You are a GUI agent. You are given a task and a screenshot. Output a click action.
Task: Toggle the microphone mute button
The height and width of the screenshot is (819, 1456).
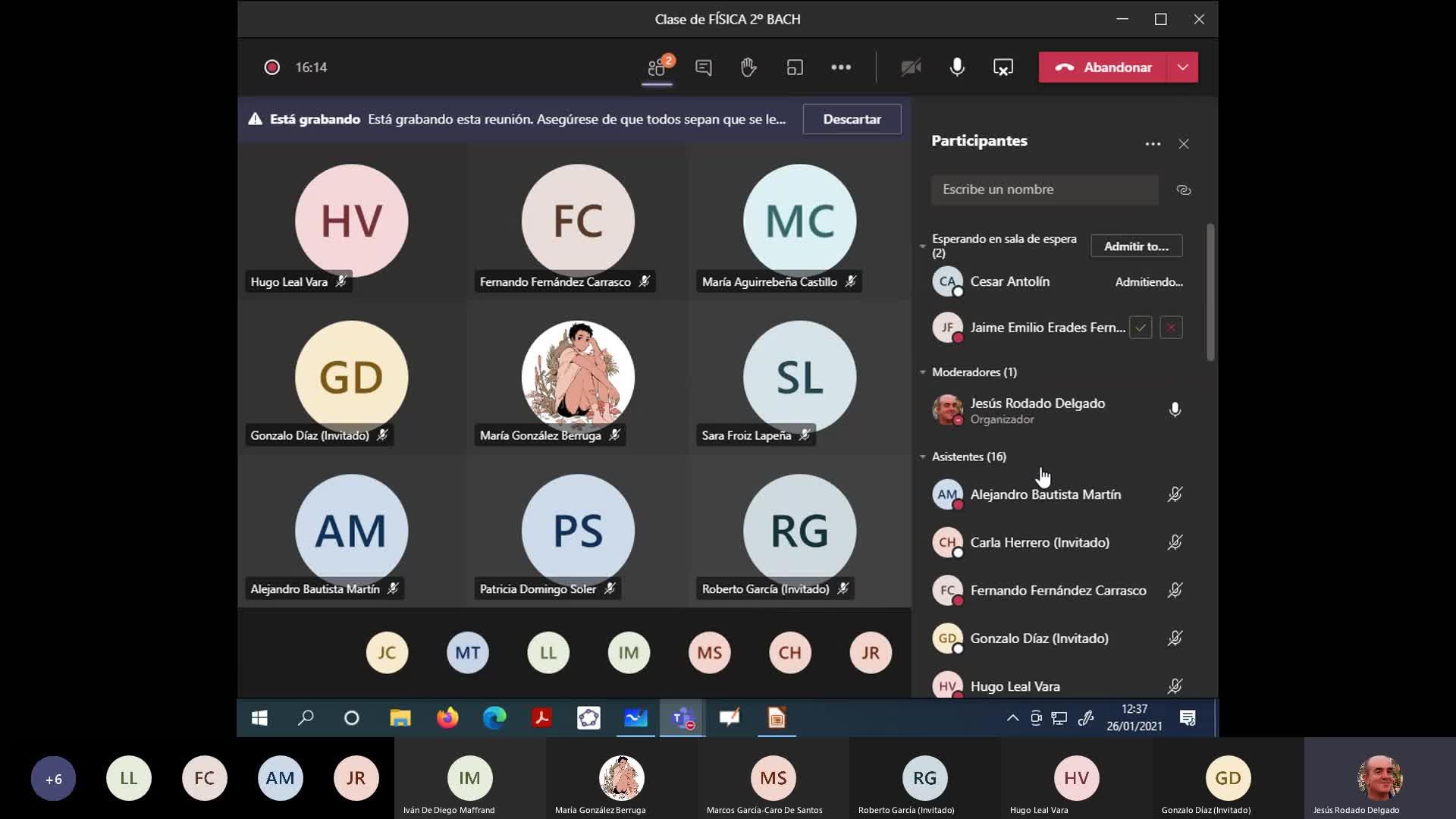click(957, 67)
